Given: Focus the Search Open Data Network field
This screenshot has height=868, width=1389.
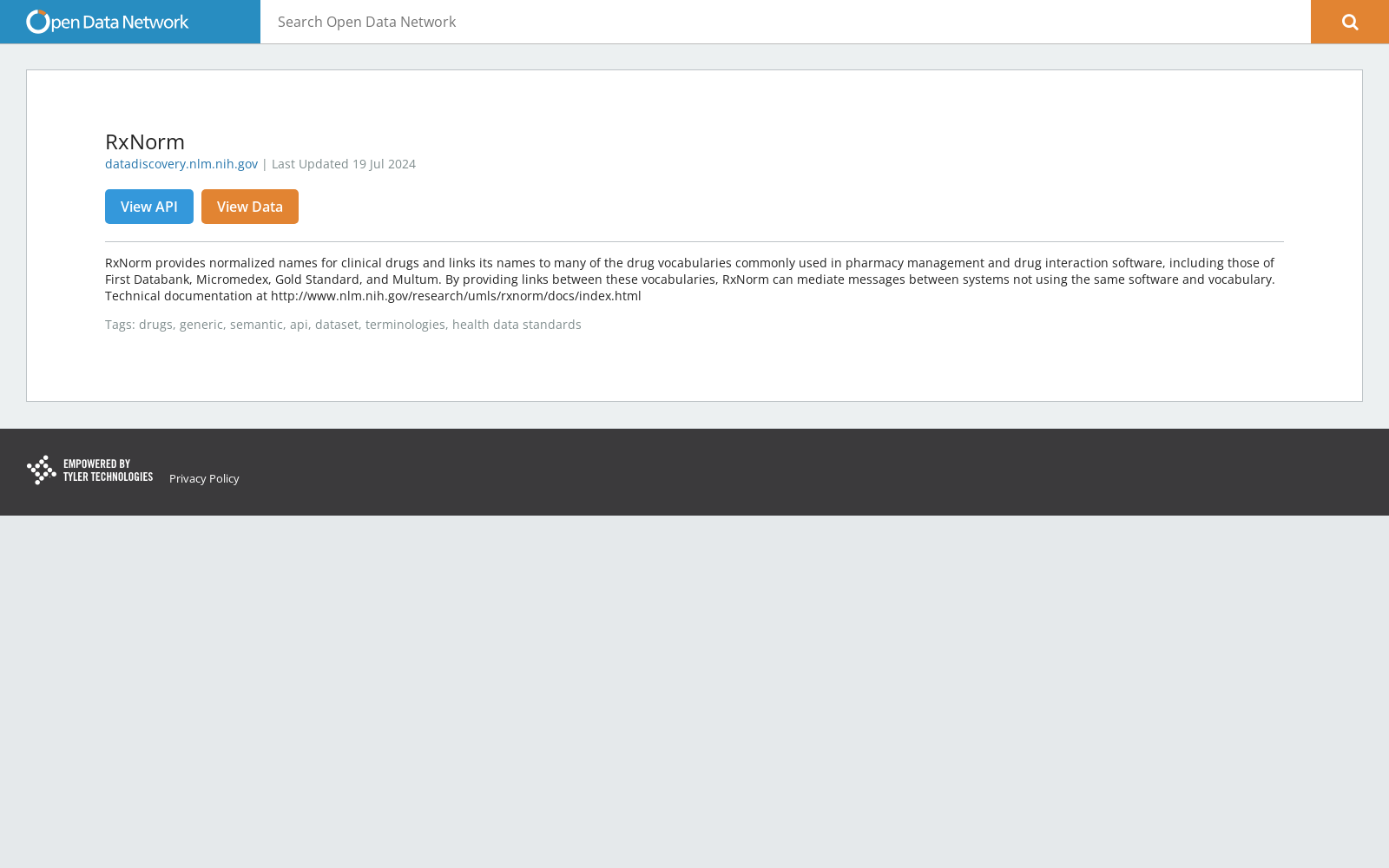Looking at the screenshot, I should [x=785, y=22].
